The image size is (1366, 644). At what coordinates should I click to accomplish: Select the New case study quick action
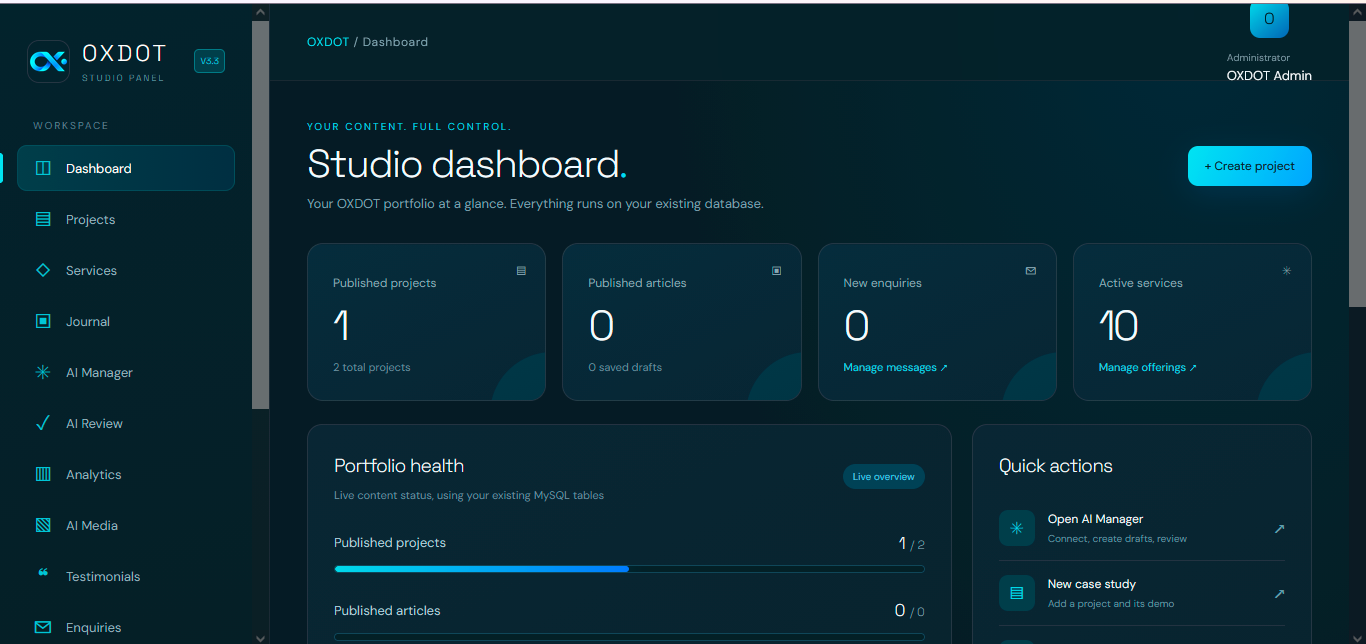1141,593
